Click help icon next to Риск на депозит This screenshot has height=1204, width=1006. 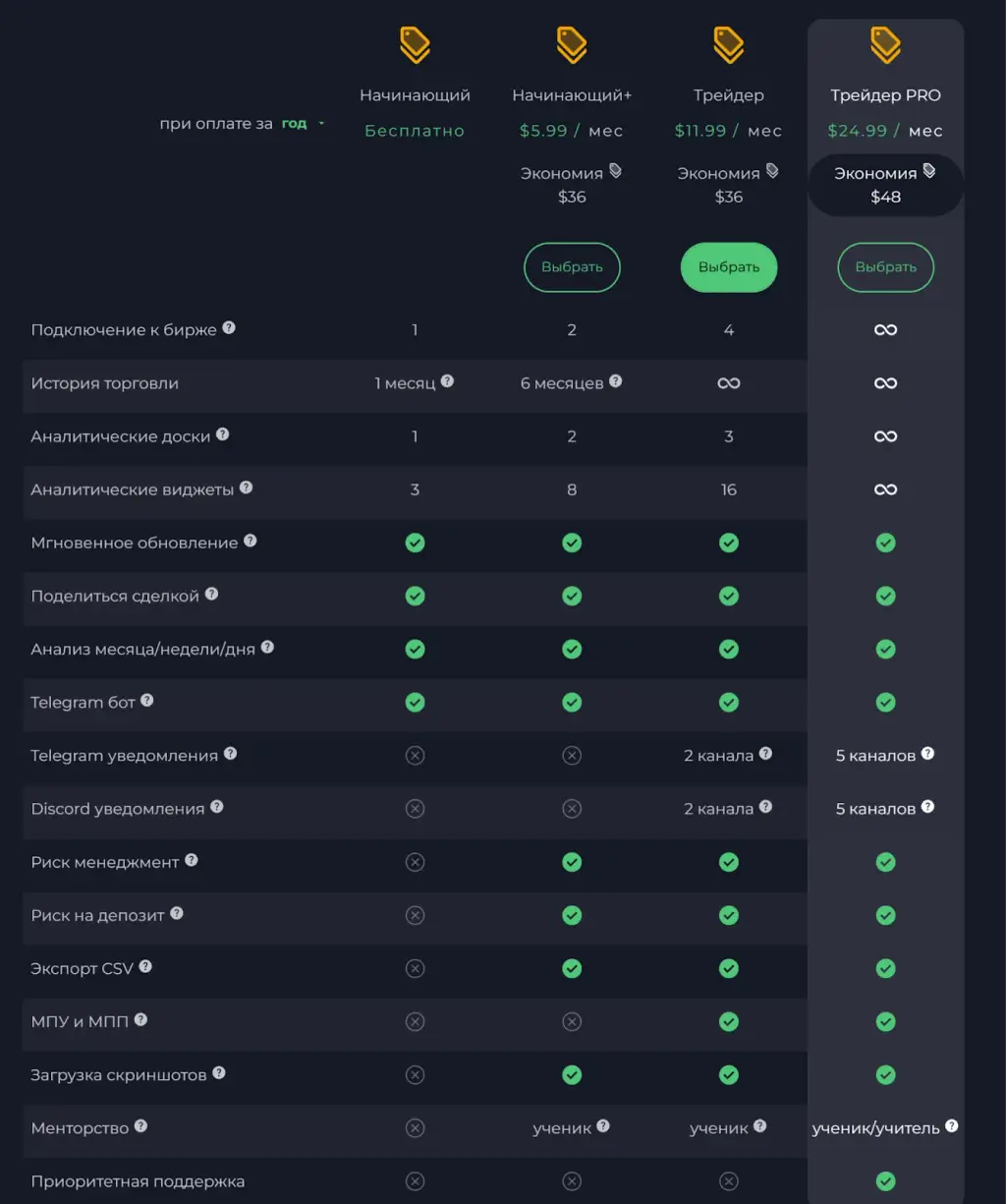coord(177,913)
